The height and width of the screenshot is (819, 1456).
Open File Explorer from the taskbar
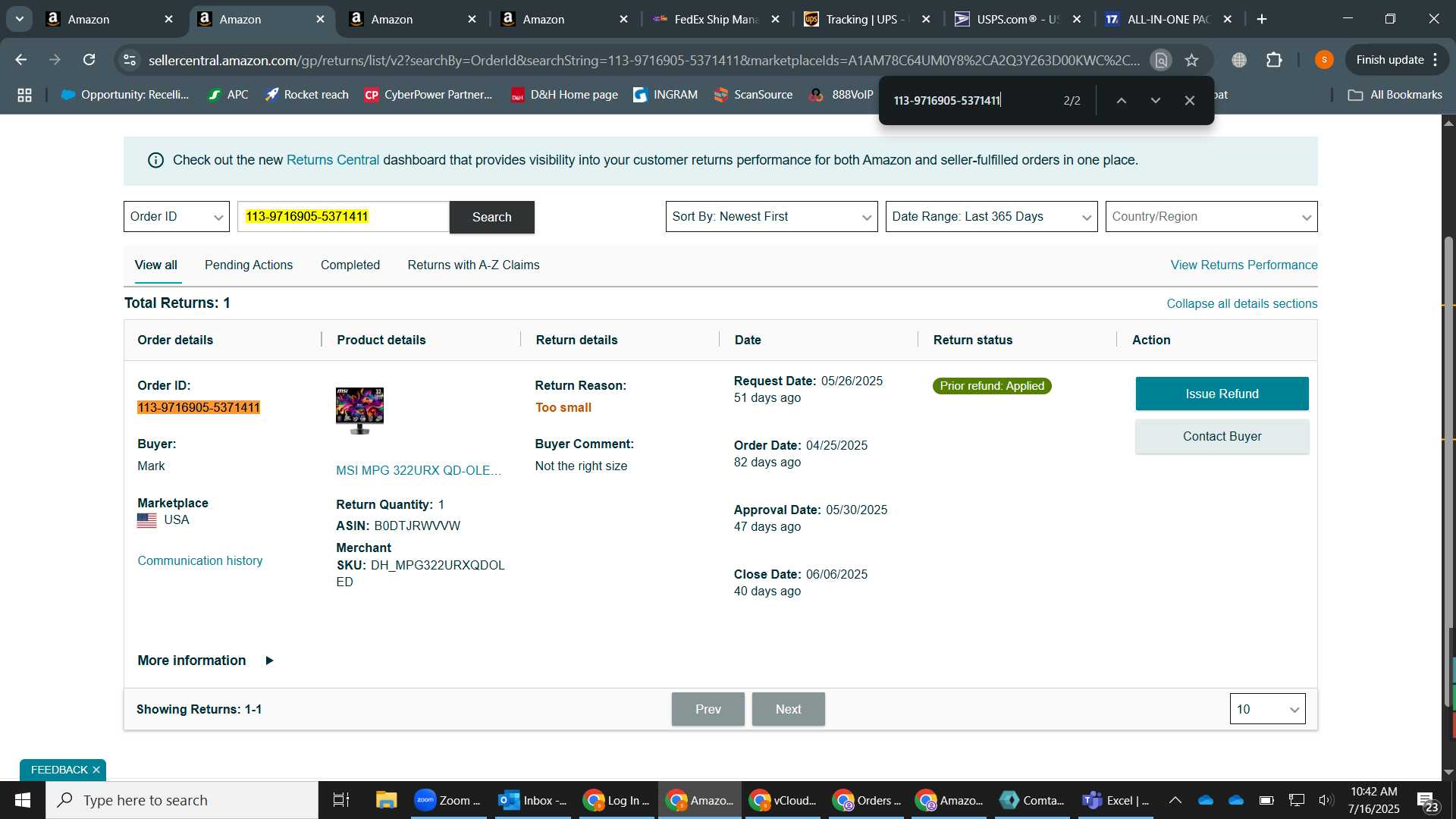point(386,800)
